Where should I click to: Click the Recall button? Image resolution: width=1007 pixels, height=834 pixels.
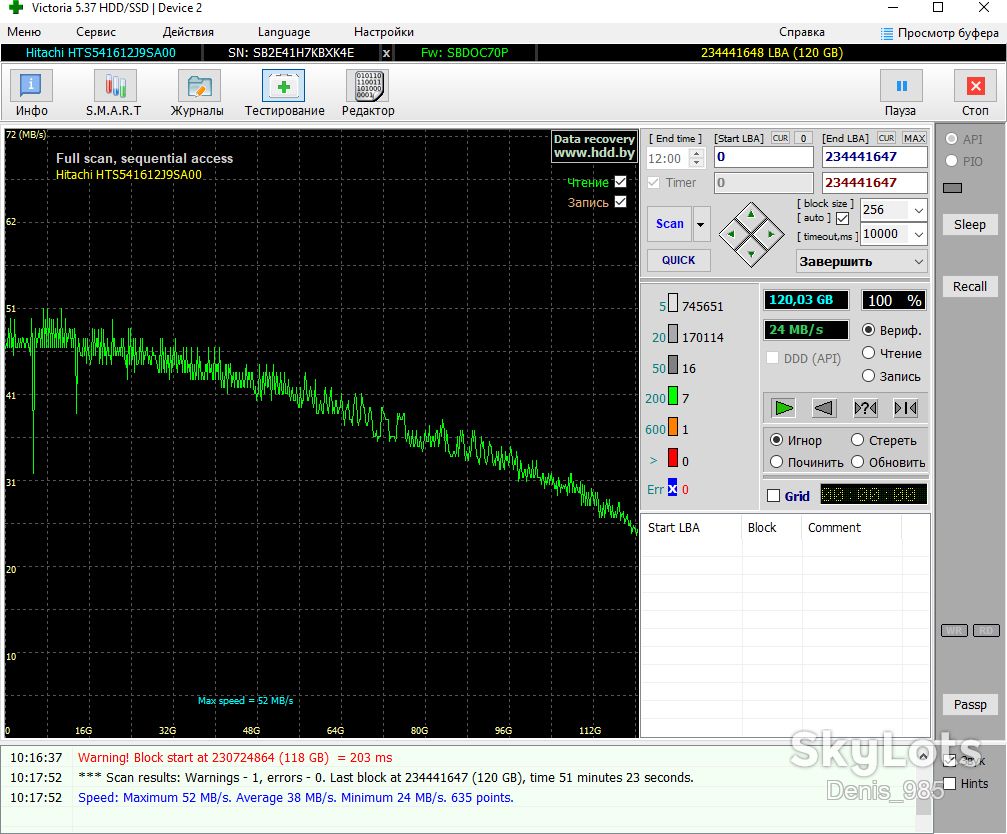[x=969, y=286]
